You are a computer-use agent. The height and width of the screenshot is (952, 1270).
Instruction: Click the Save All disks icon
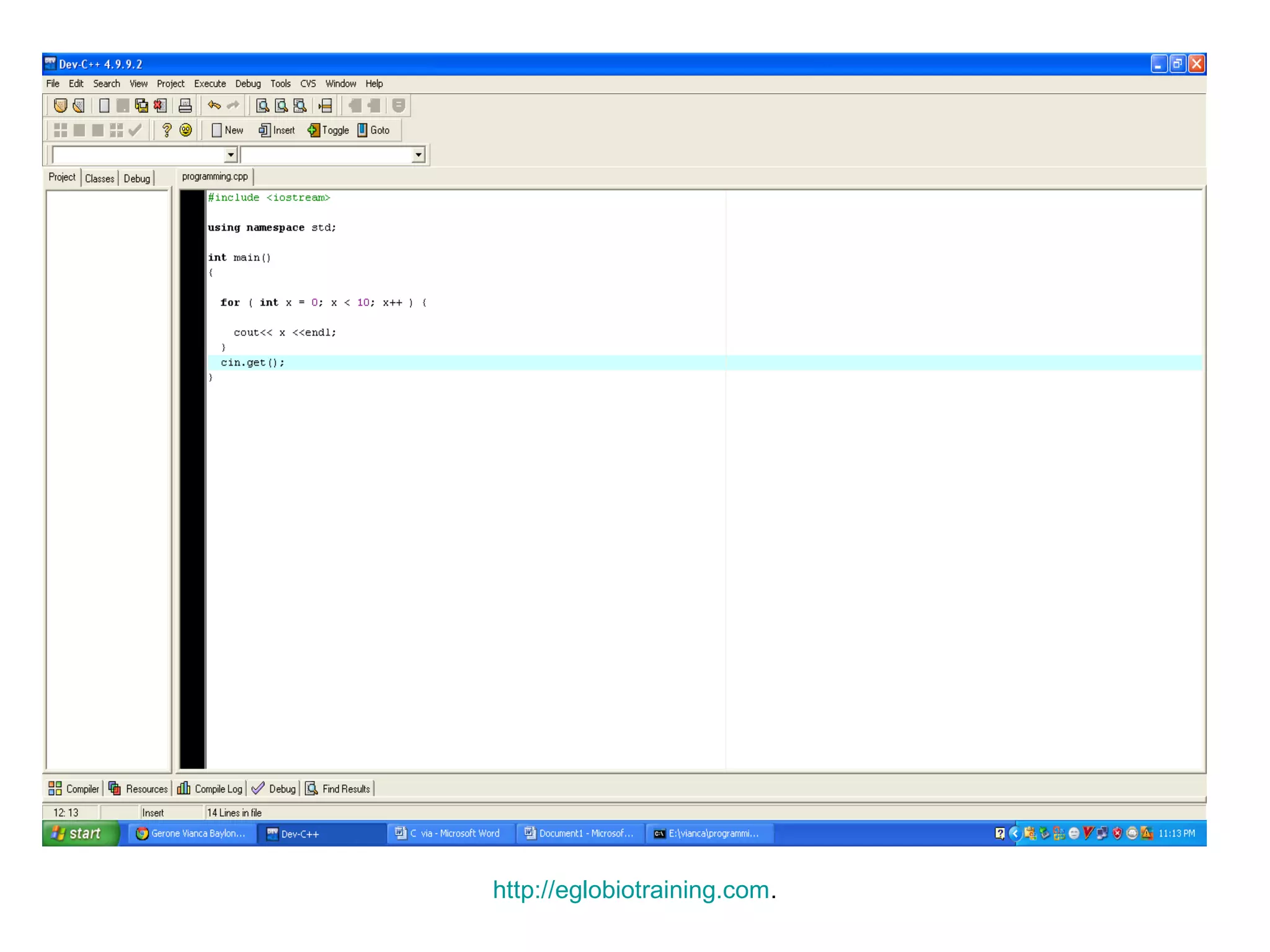pyautogui.click(x=141, y=106)
